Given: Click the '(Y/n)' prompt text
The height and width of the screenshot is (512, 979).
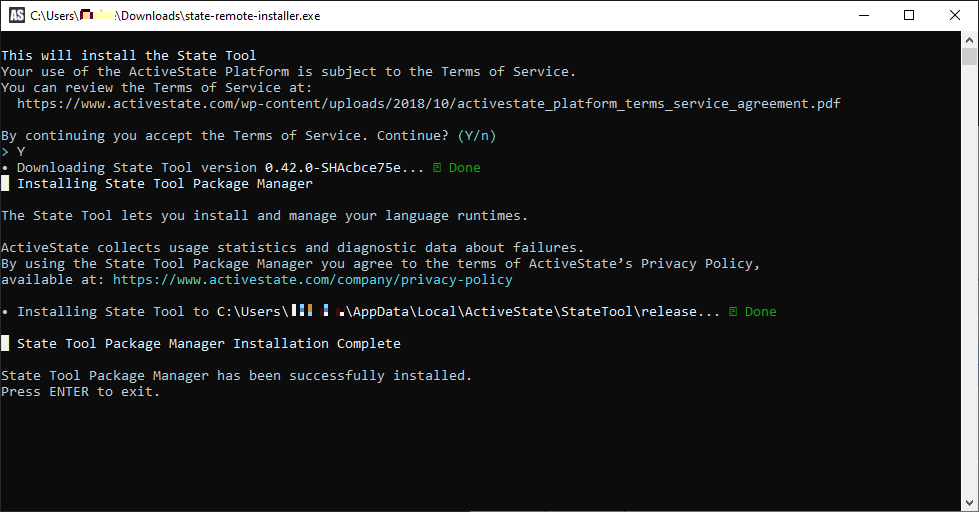Looking at the screenshot, I should coord(476,135).
